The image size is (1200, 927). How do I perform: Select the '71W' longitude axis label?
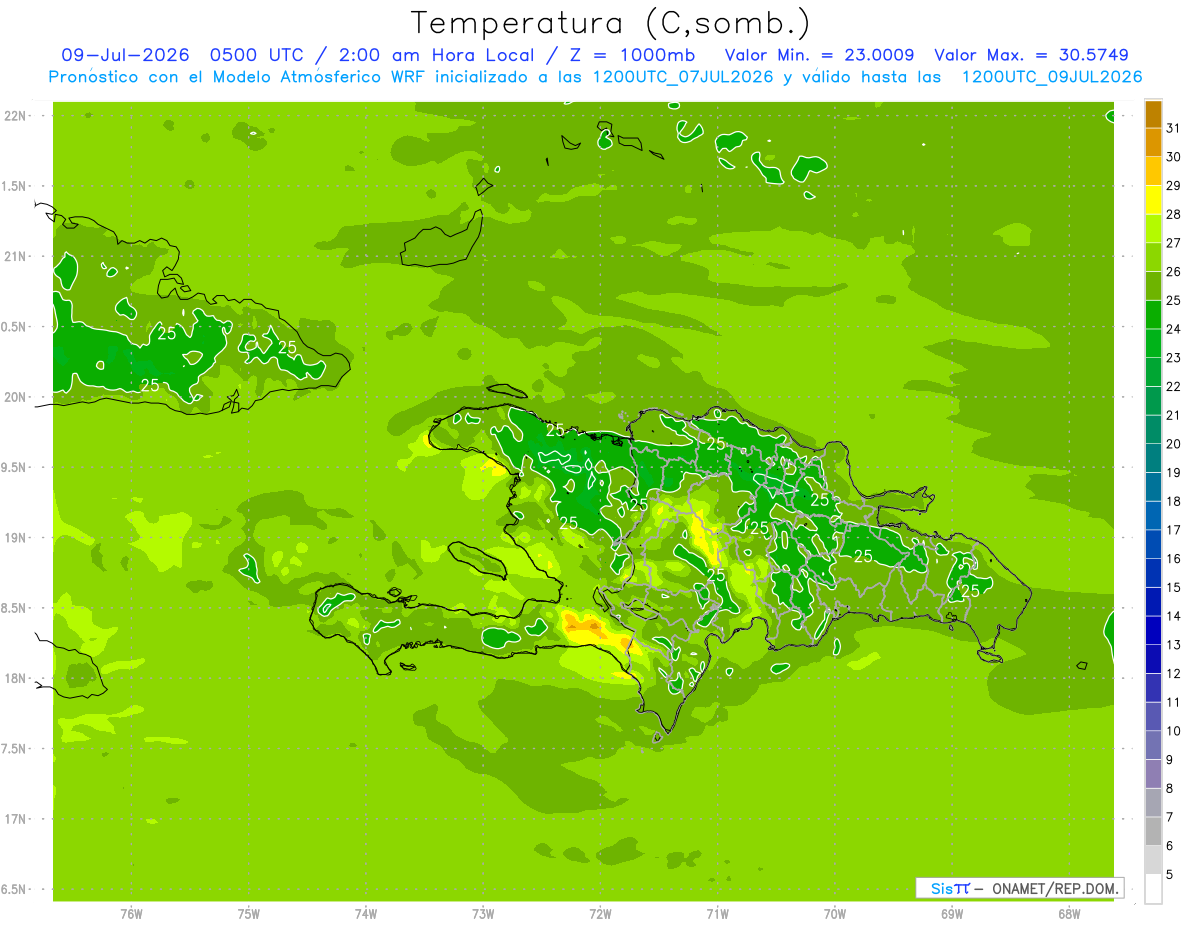point(717,913)
